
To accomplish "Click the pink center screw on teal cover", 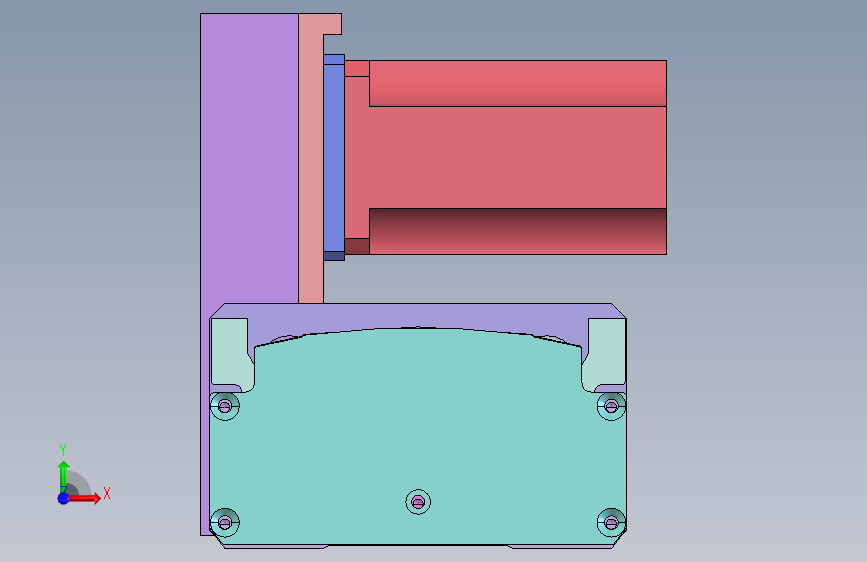I will click(418, 502).
